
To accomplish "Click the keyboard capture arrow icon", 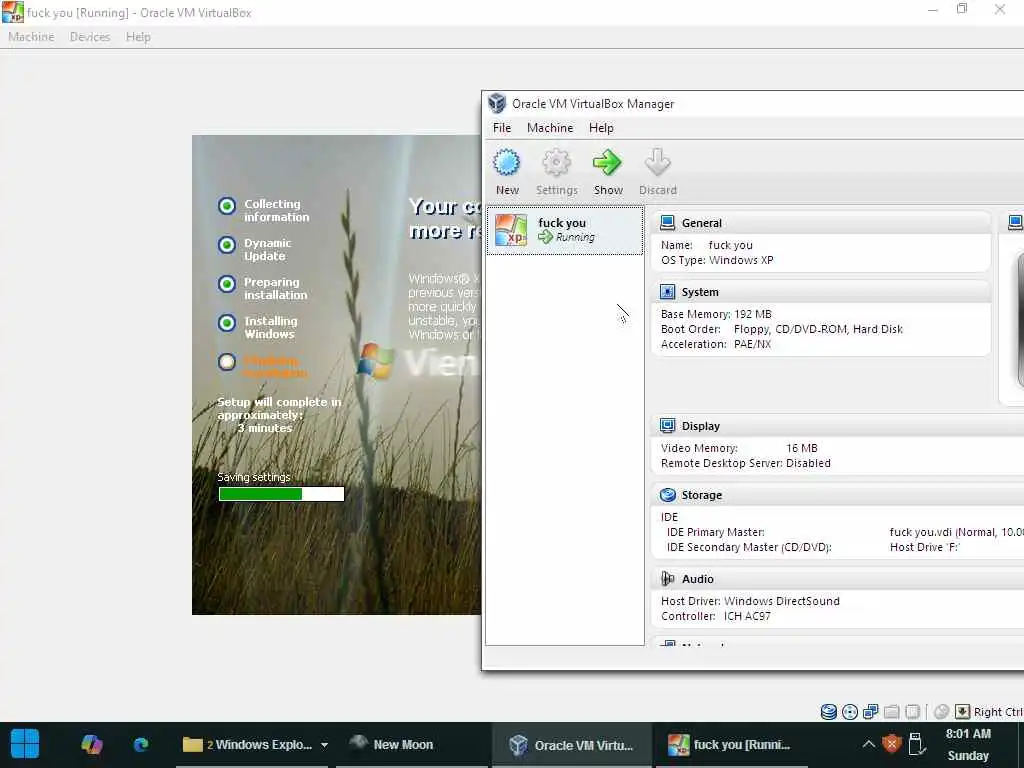I will coord(963,712).
